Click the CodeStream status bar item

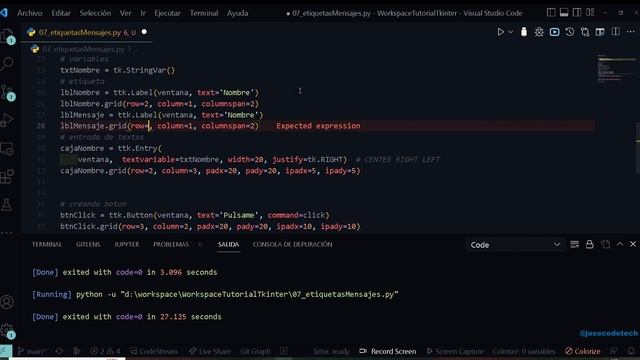click(154, 351)
